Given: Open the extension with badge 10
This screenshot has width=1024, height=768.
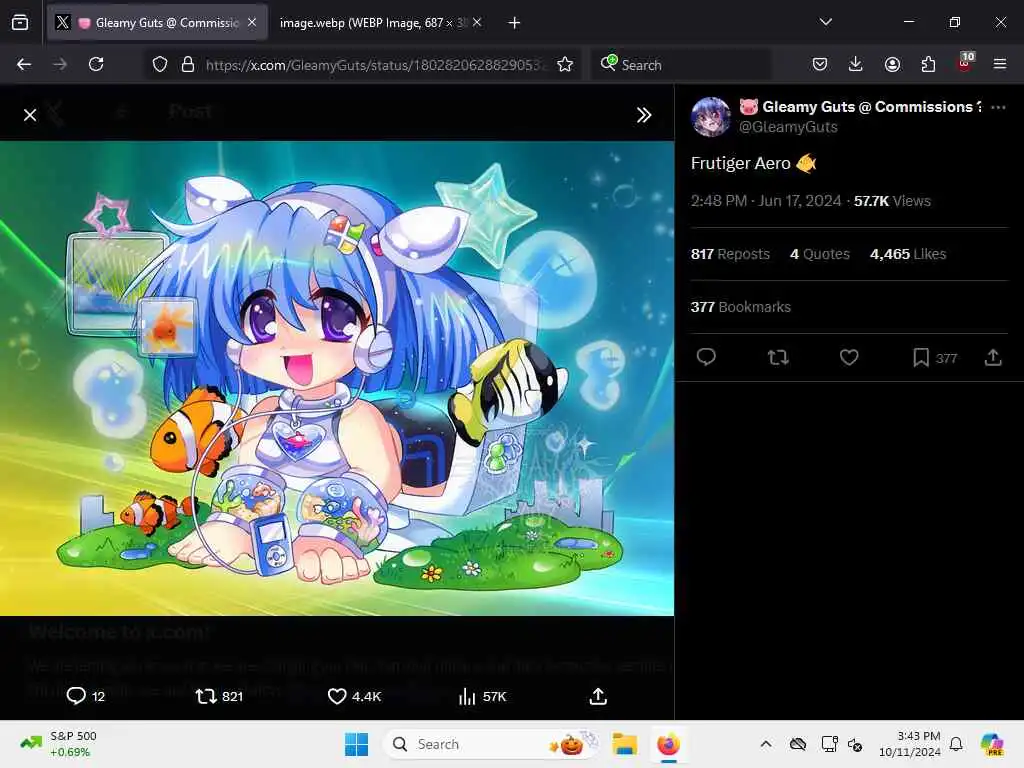Looking at the screenshot, I should [x=965, y=63].
